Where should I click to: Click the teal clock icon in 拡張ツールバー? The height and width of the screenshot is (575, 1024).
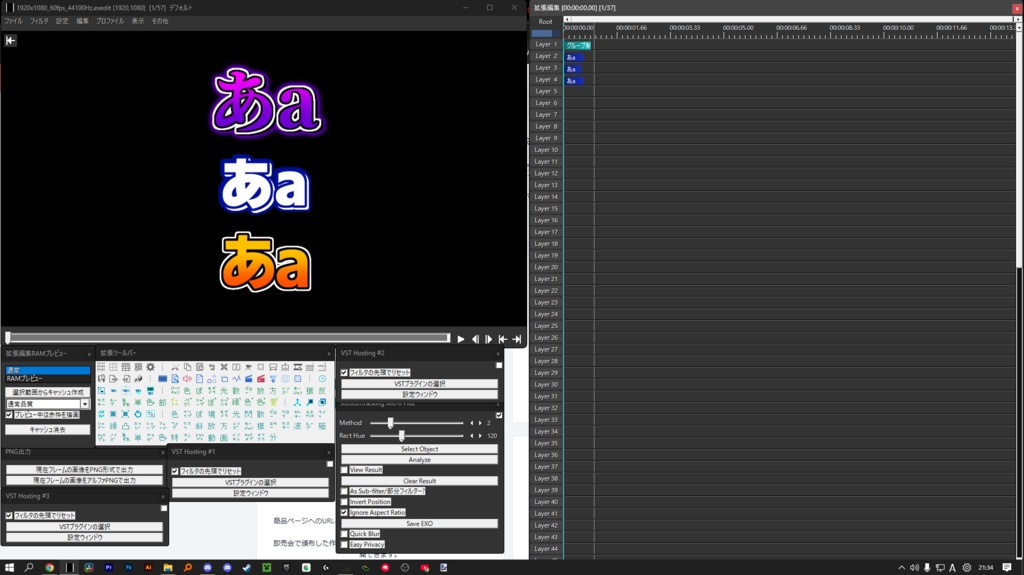pyautogui.click(x=322, y=379)
